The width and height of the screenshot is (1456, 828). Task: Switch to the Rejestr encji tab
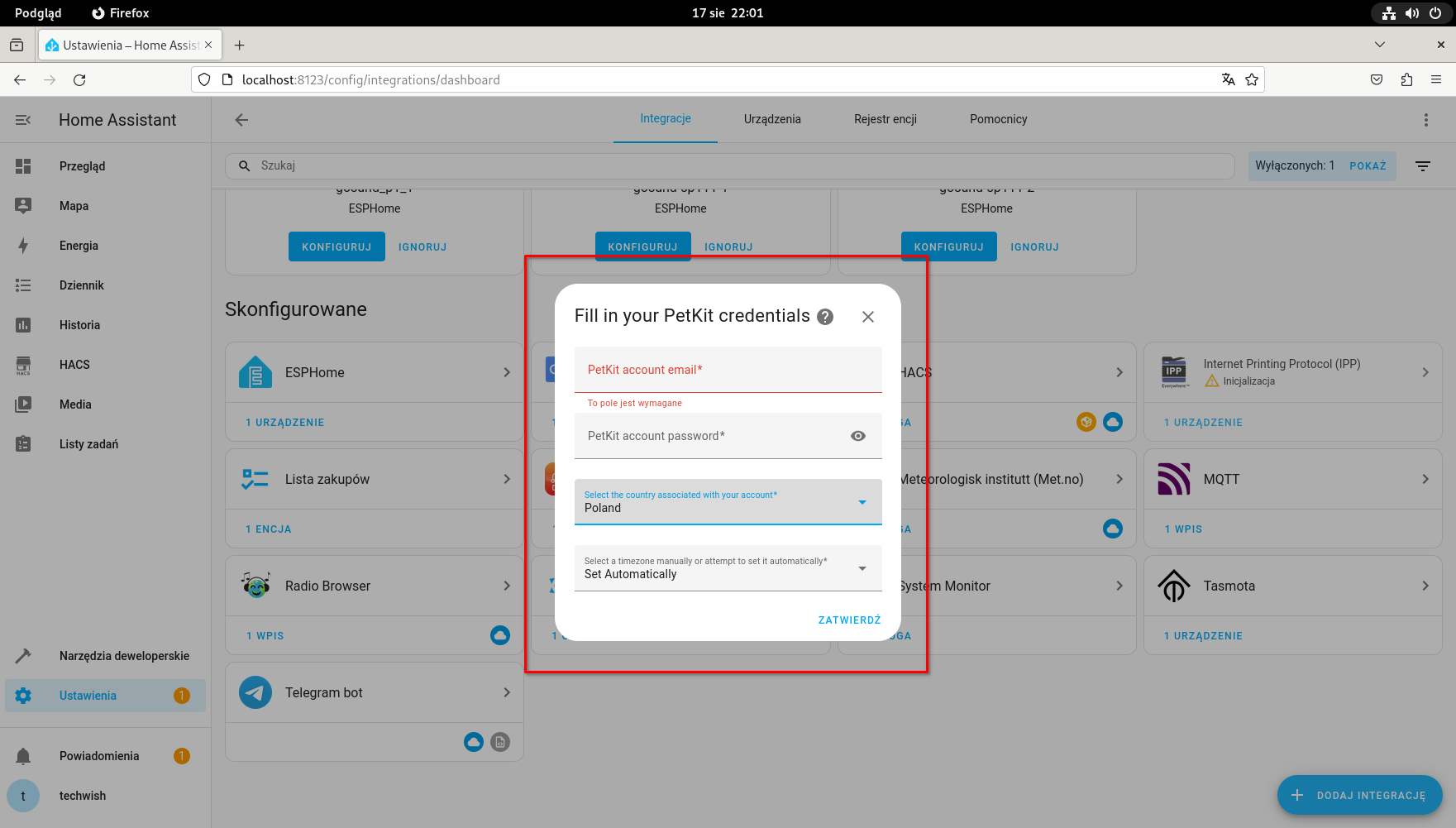(886, 119)
